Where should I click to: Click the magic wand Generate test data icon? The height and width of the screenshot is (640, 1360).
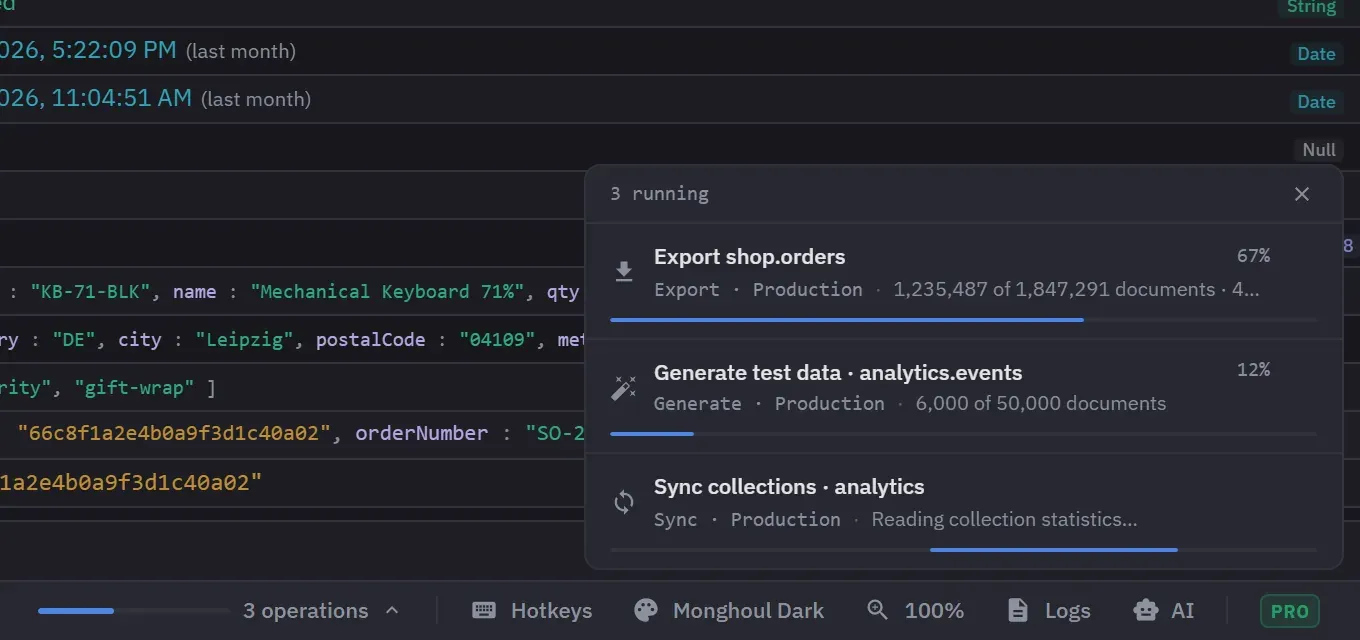(x=624, y=388)
